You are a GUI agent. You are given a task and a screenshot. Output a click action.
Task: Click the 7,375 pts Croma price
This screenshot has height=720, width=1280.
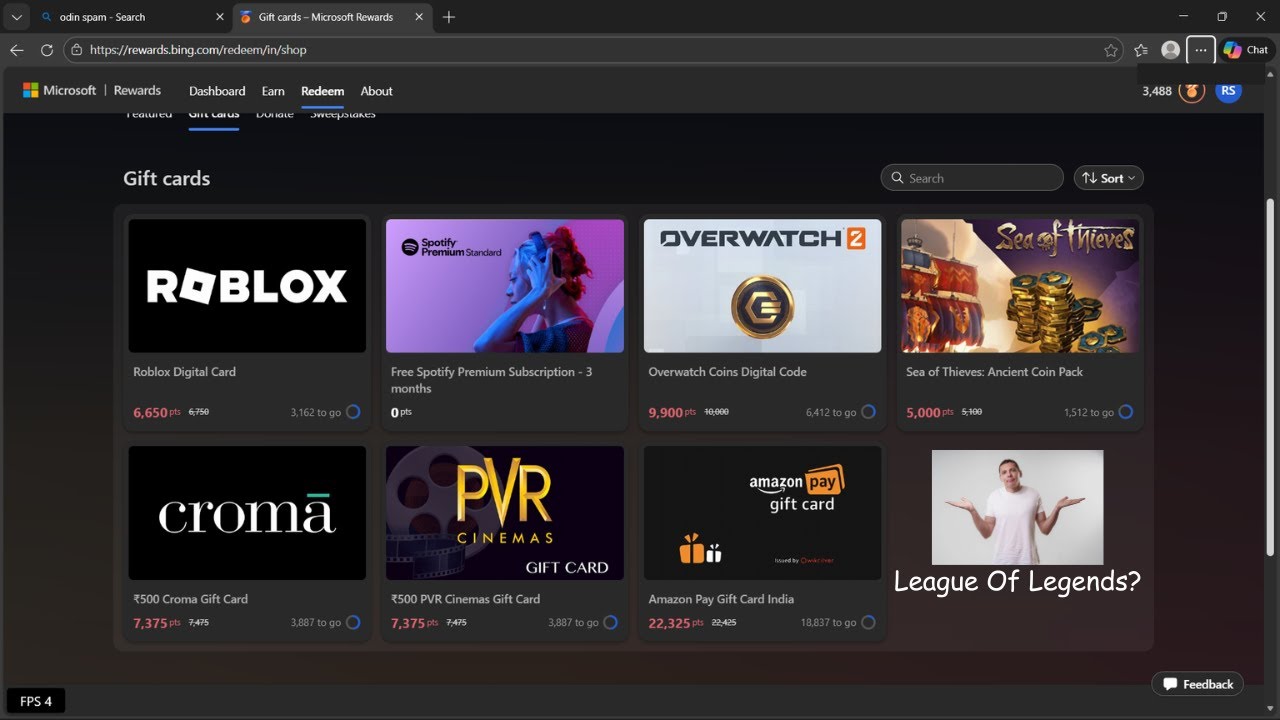[157, 623]
